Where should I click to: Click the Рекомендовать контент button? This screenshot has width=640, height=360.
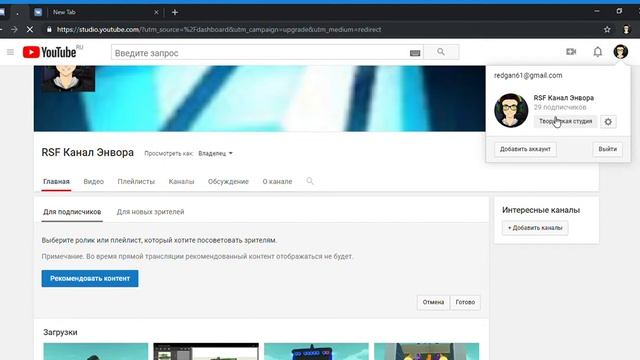click(90, 278)
